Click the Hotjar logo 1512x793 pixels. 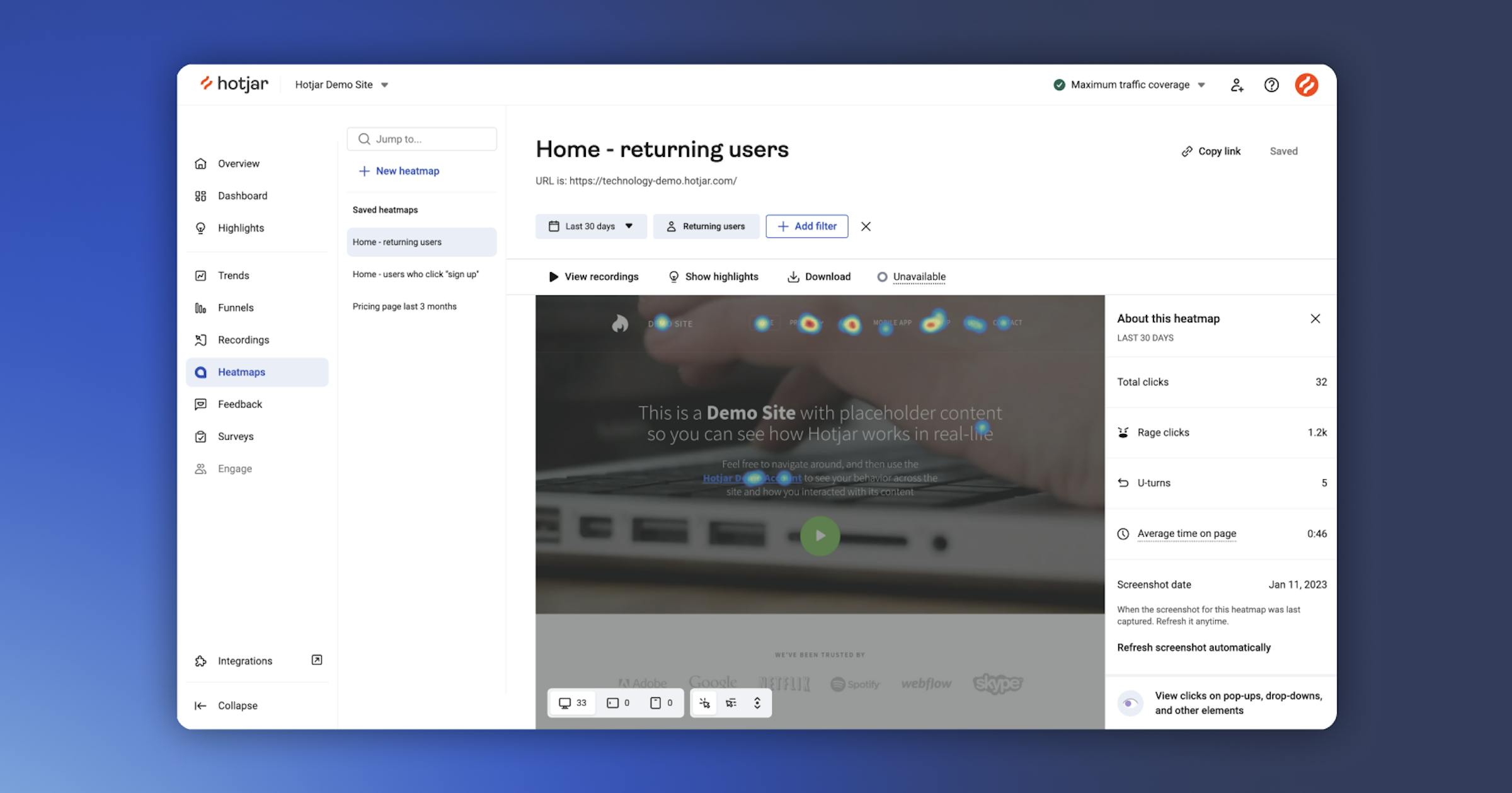click(x=234, y=84)
